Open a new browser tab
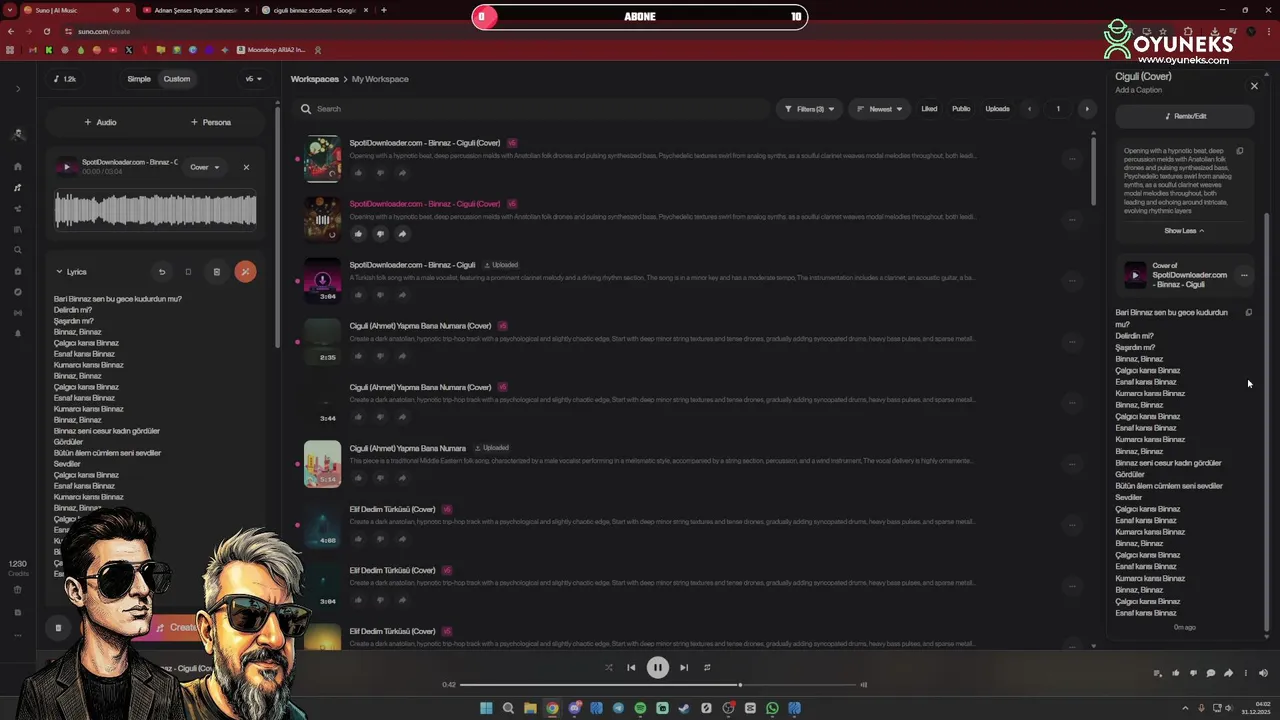Screen dimensions: 1280x720 click(x=384, y=10)
